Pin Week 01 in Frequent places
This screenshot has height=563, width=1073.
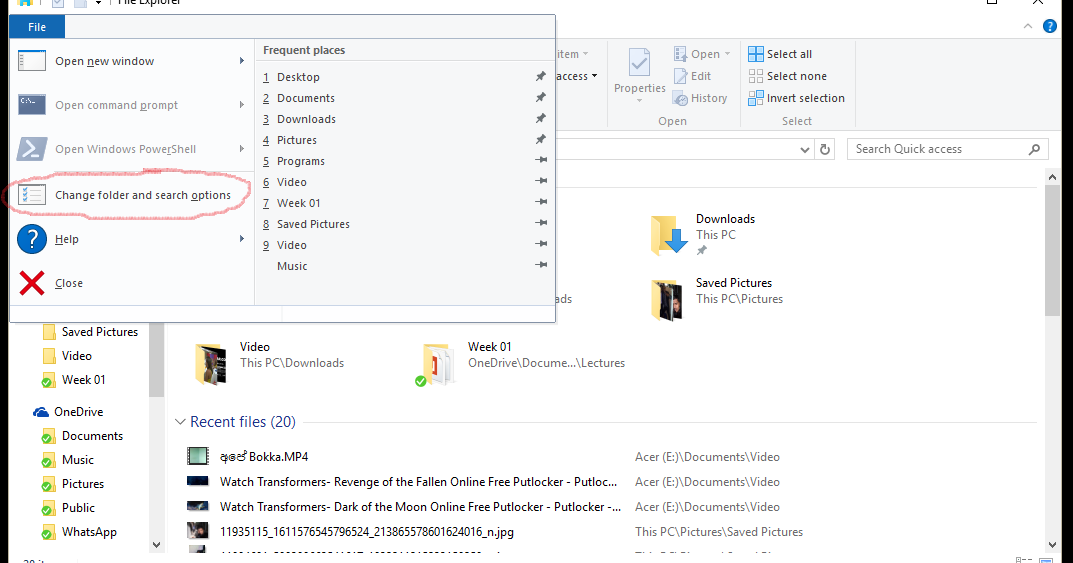pos(541,202)
